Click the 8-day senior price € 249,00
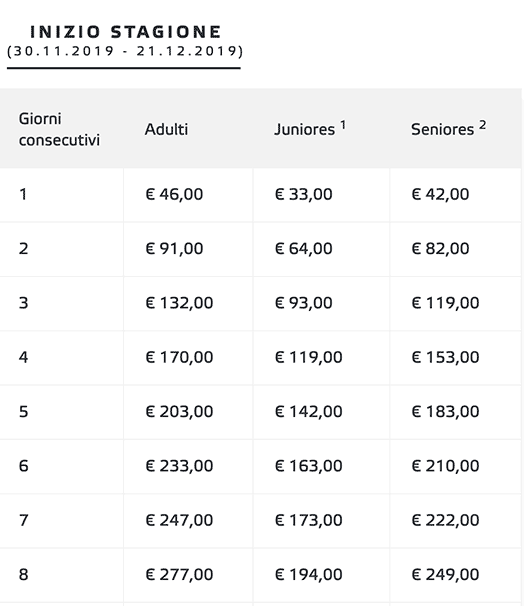 [446, 575]
